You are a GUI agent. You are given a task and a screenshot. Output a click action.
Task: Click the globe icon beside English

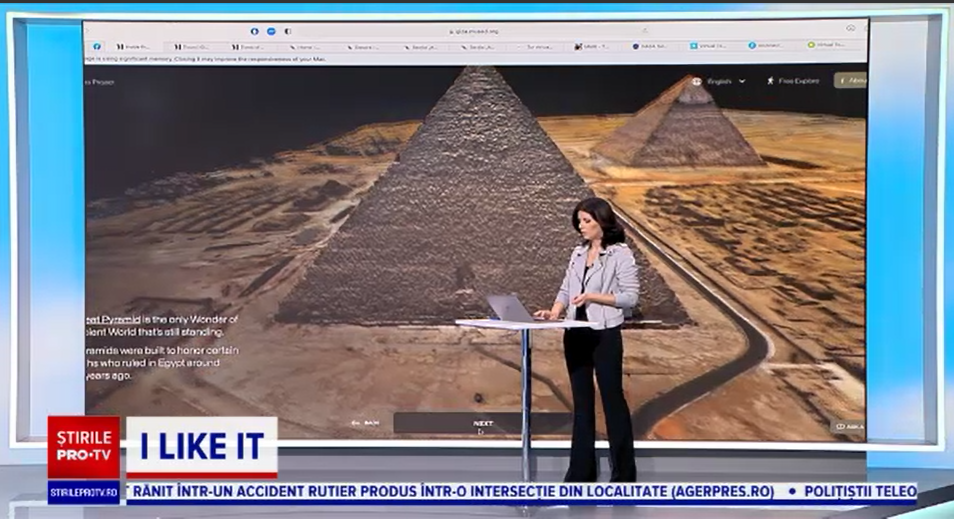pyautogui.click(x=697, y=81)
